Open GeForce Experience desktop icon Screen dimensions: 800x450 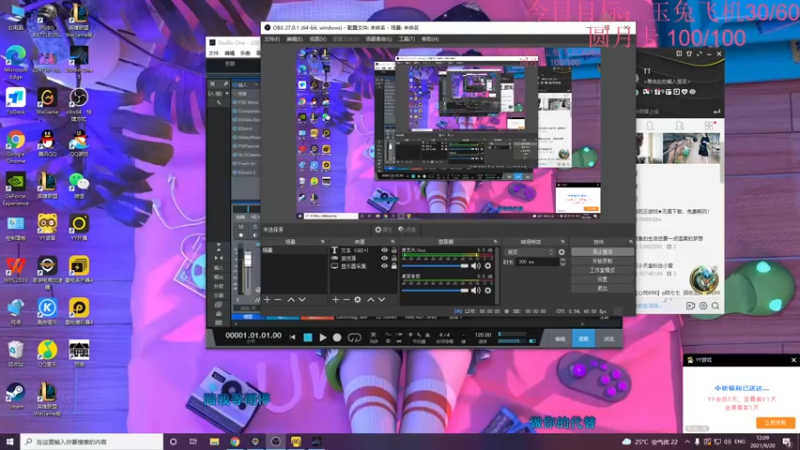pyautogui.click(x=16, y=189)
